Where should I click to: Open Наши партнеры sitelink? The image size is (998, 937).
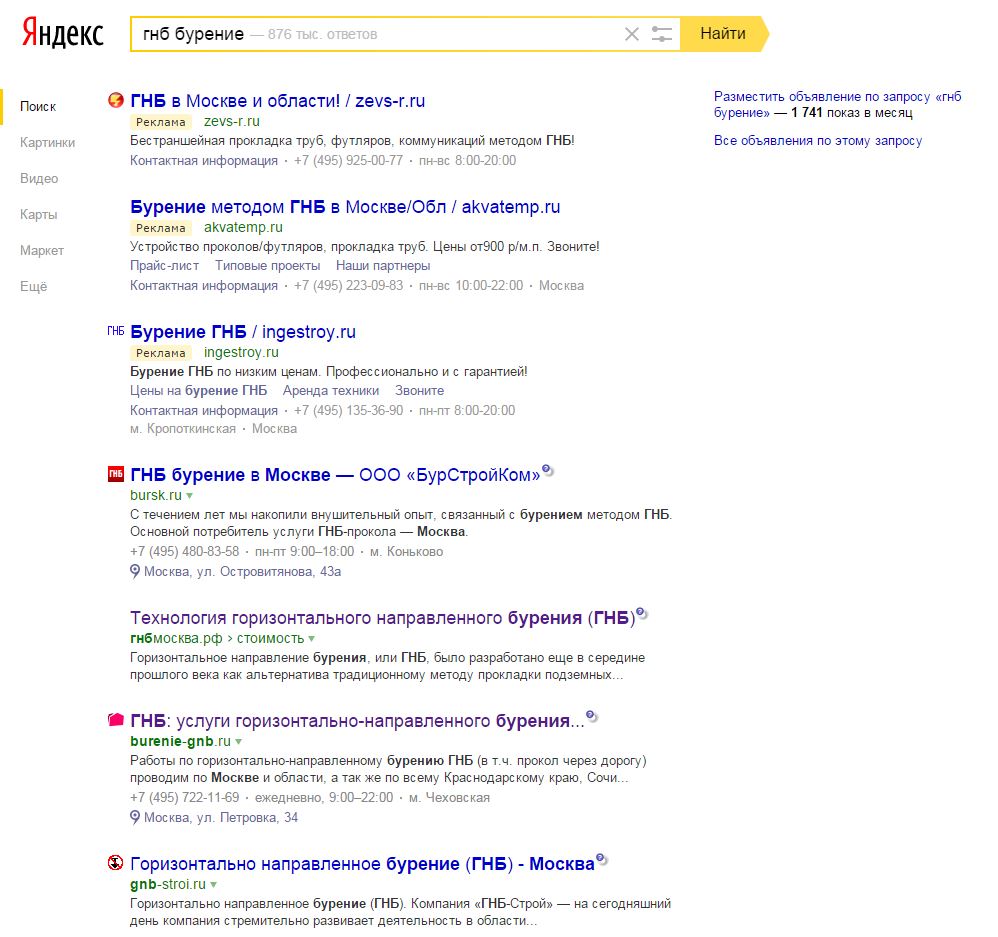coord(383,265)
